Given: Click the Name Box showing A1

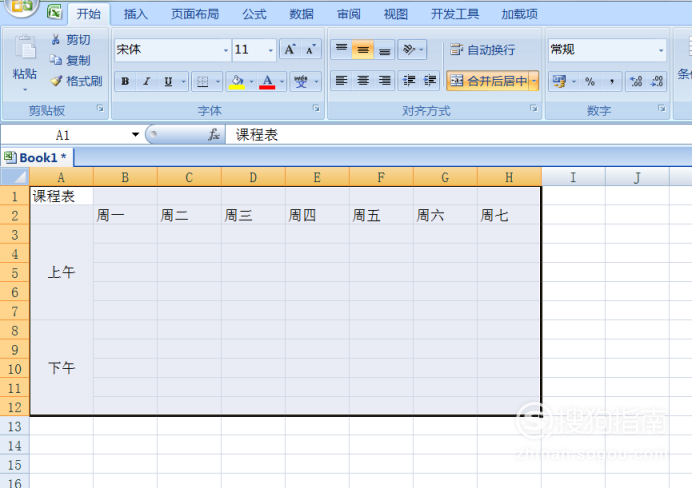Looking at the screenshot, I should click(x=64, y=135).
